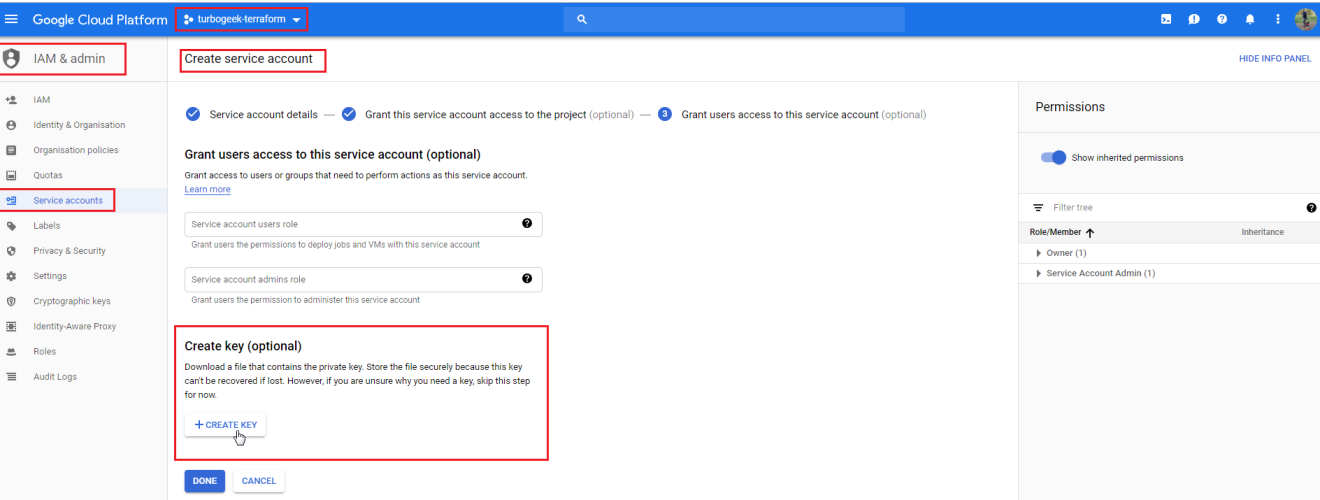Activate Cloud Shell icon in top bar

pos(1166,19)
